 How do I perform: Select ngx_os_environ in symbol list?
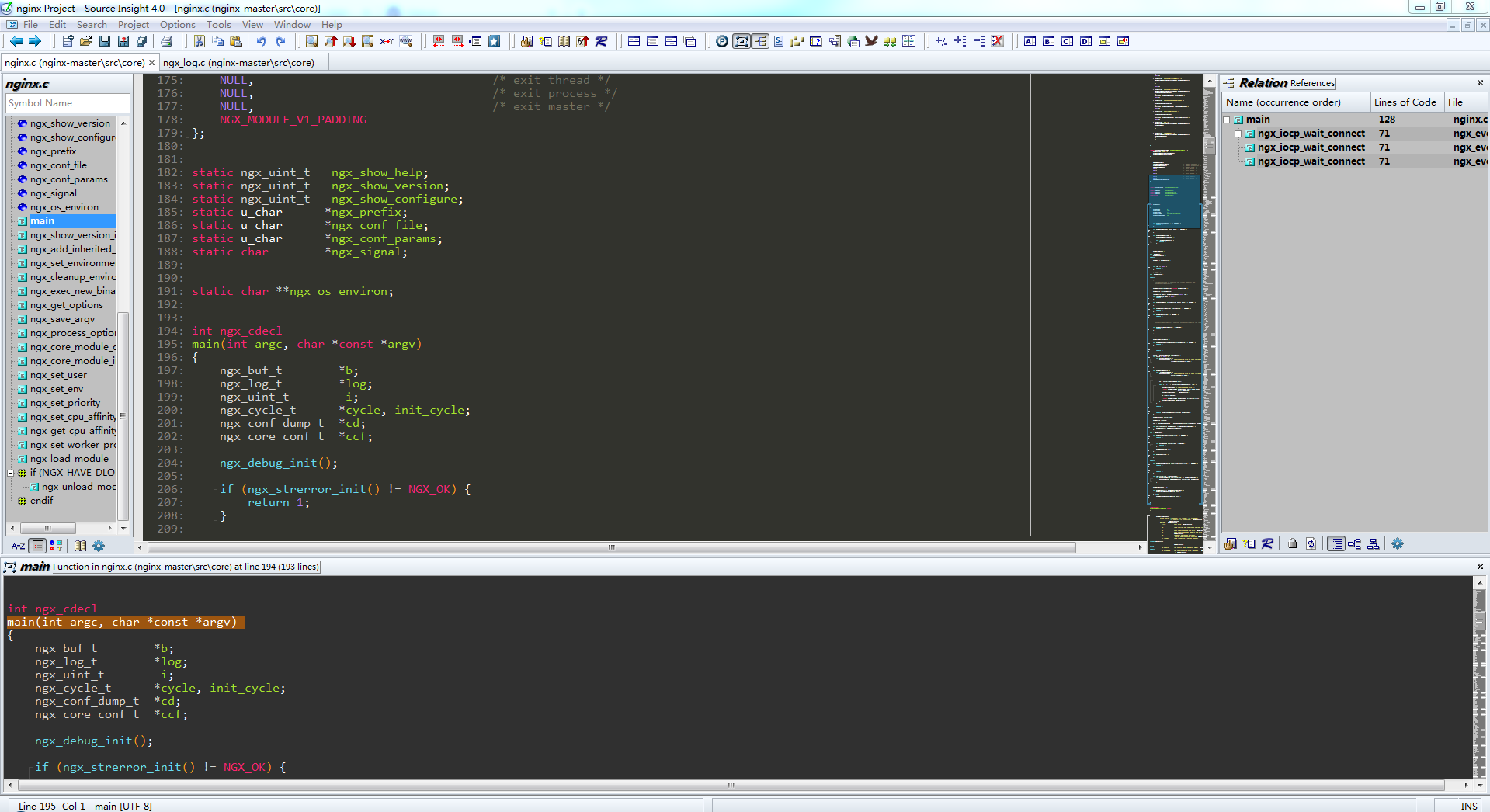coord(64,207)
